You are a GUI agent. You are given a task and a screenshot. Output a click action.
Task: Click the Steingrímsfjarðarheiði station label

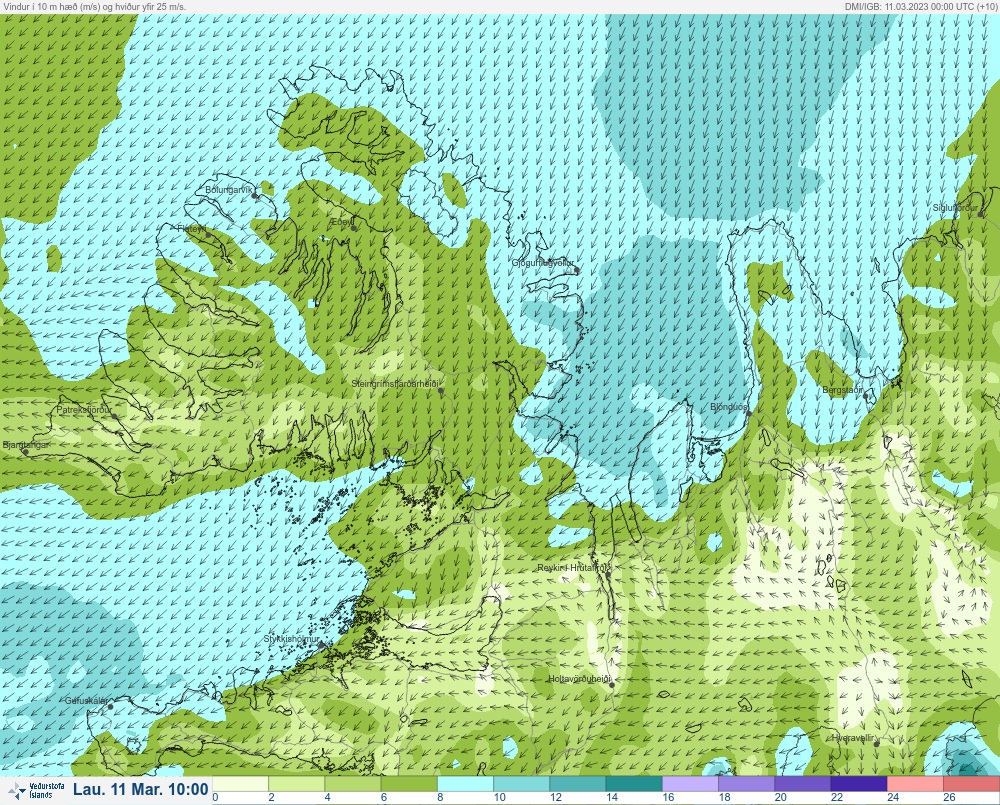coord(395,384)
